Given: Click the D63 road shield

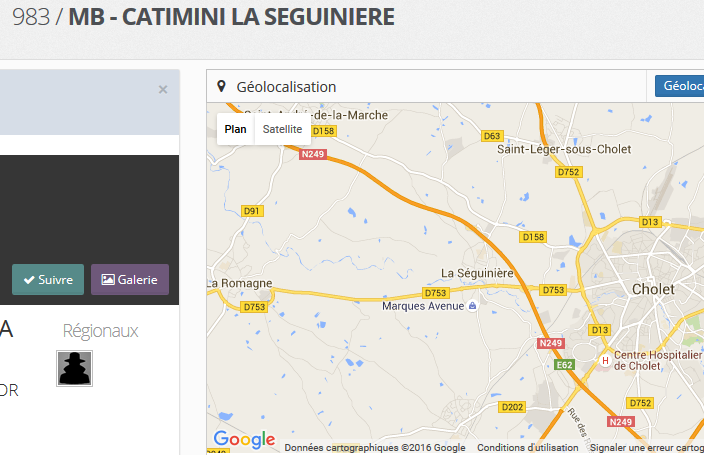Looking at the screenshot, I should tap(492, 135).
